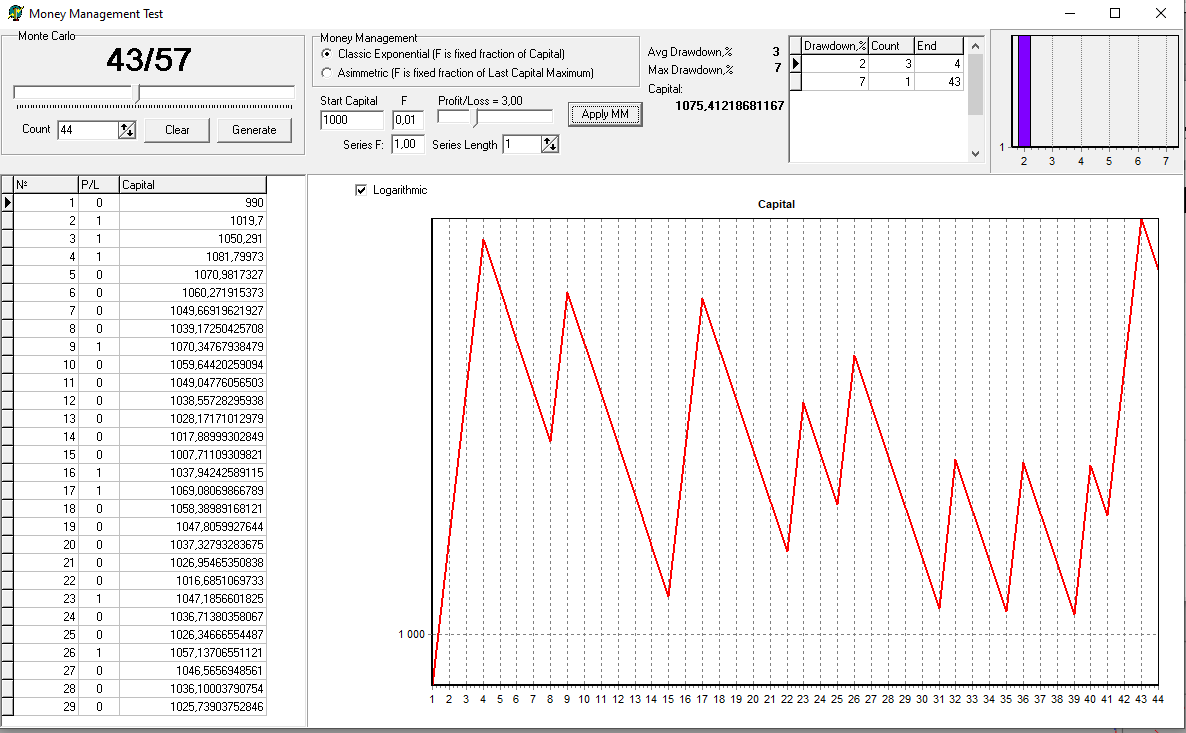The width and height of the screenshot is (1186, 733).
Task: Select the drawdown row marker arrow
Action: tap(796, 64)
